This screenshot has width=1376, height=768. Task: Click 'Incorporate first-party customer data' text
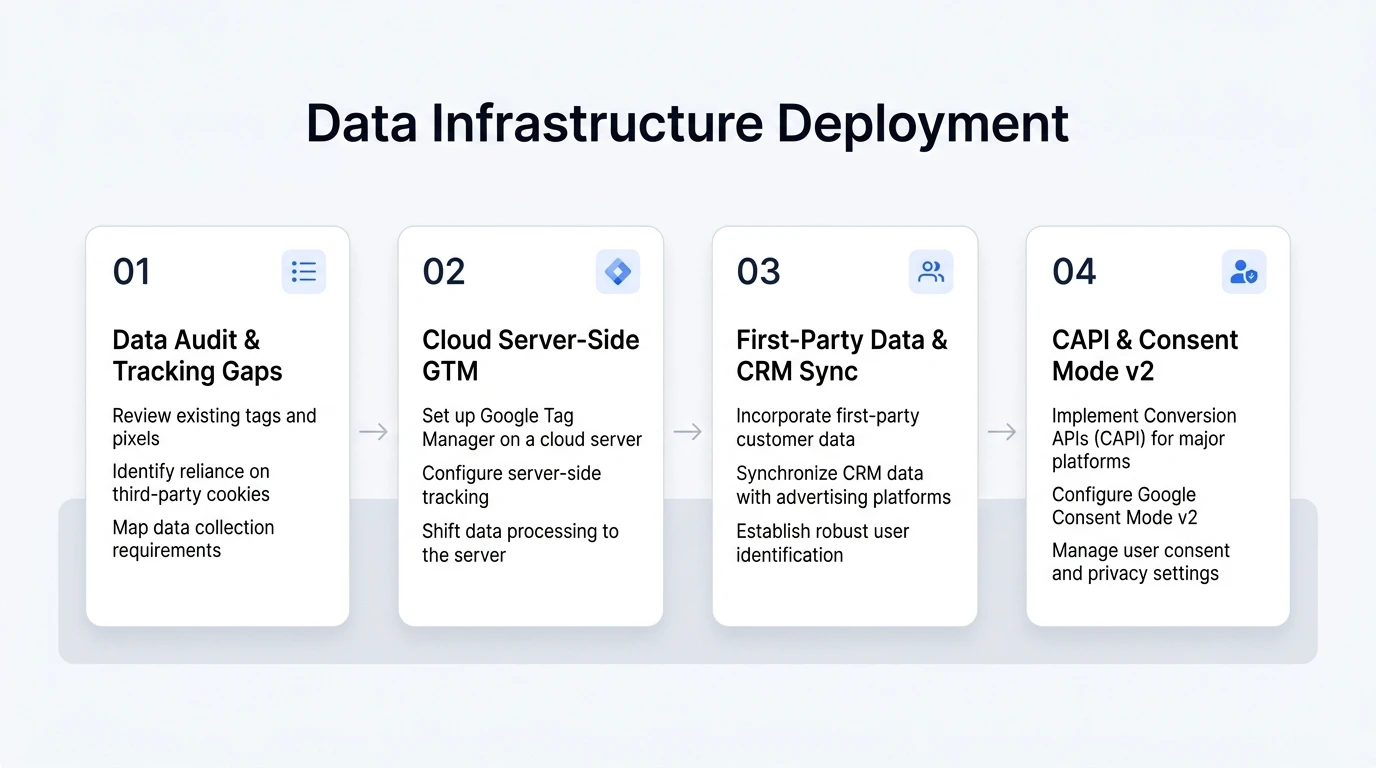(x=827, y=427)
